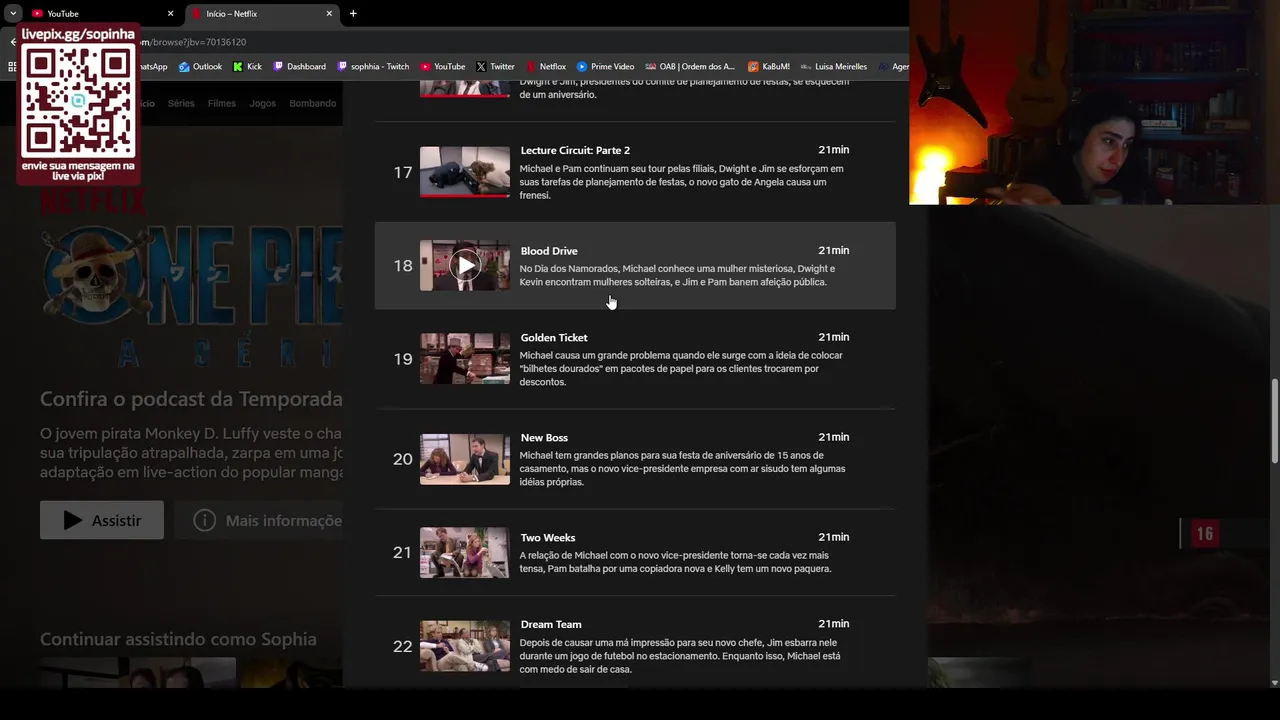Close the YouTube tab

click(x=170, y=13)
